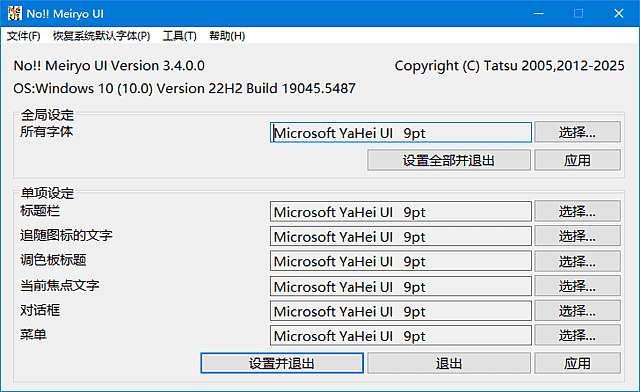The image size is (640, 392).
Task: Click the 菜单 font field
Action: tap(401, 336)
